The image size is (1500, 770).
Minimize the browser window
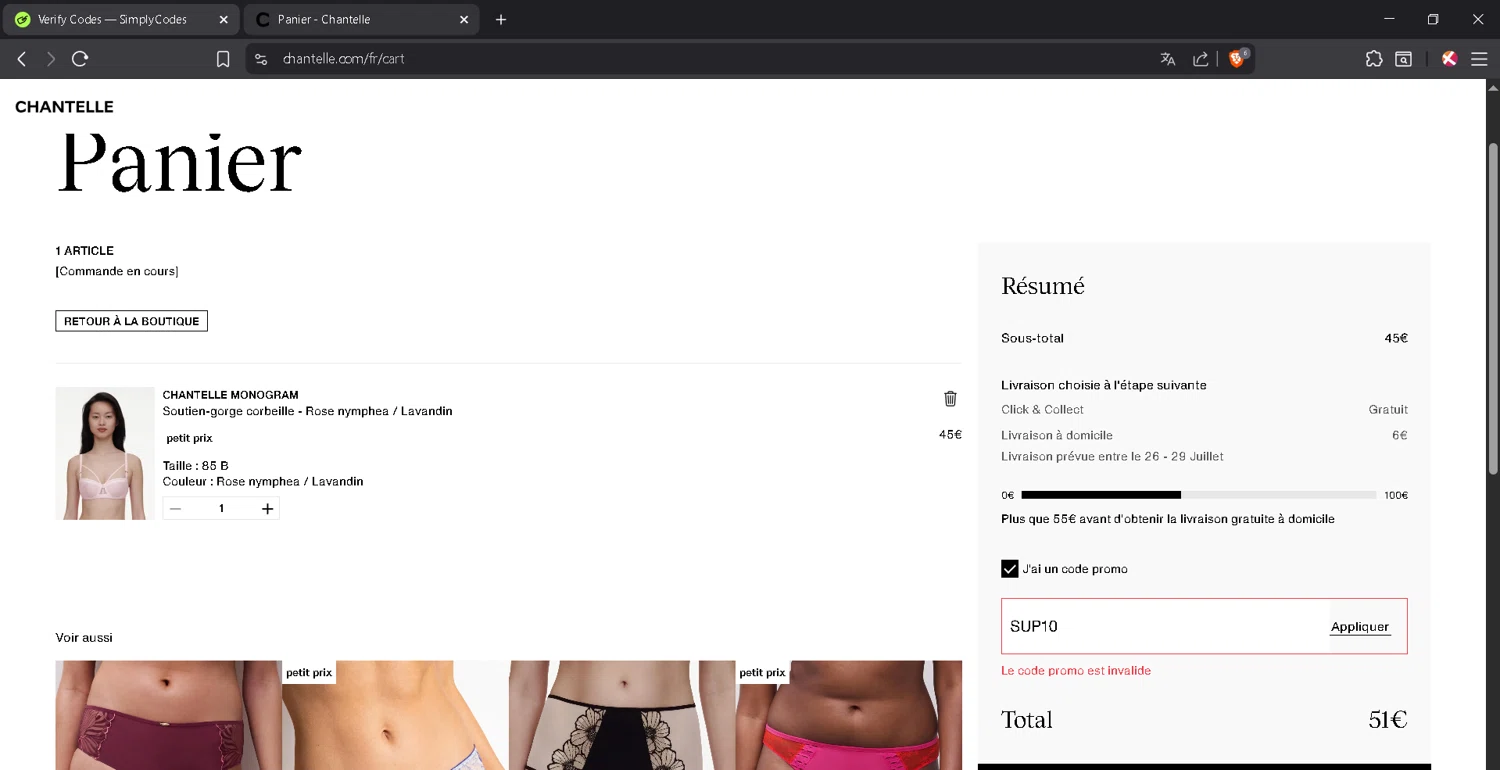point(1389,19)
